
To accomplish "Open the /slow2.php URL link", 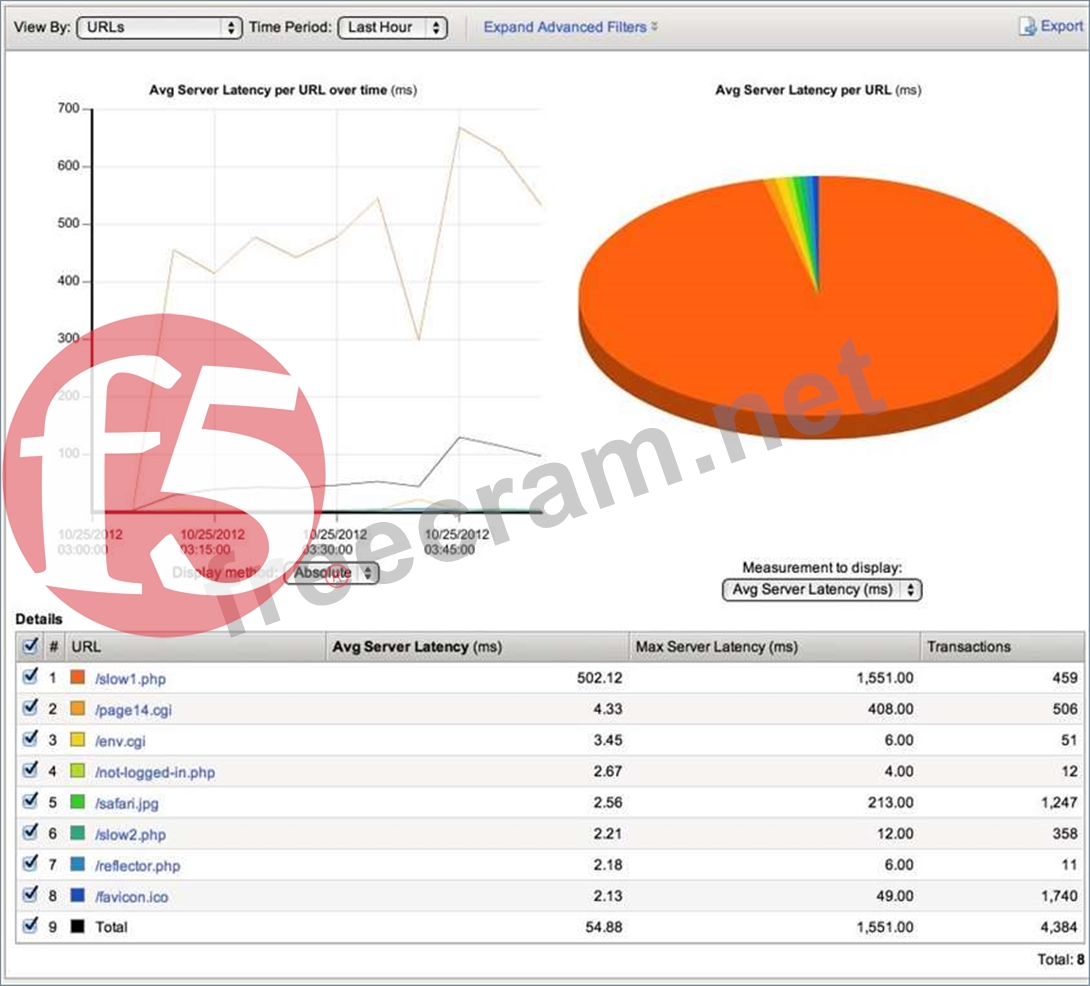I will tap(130, 834).
